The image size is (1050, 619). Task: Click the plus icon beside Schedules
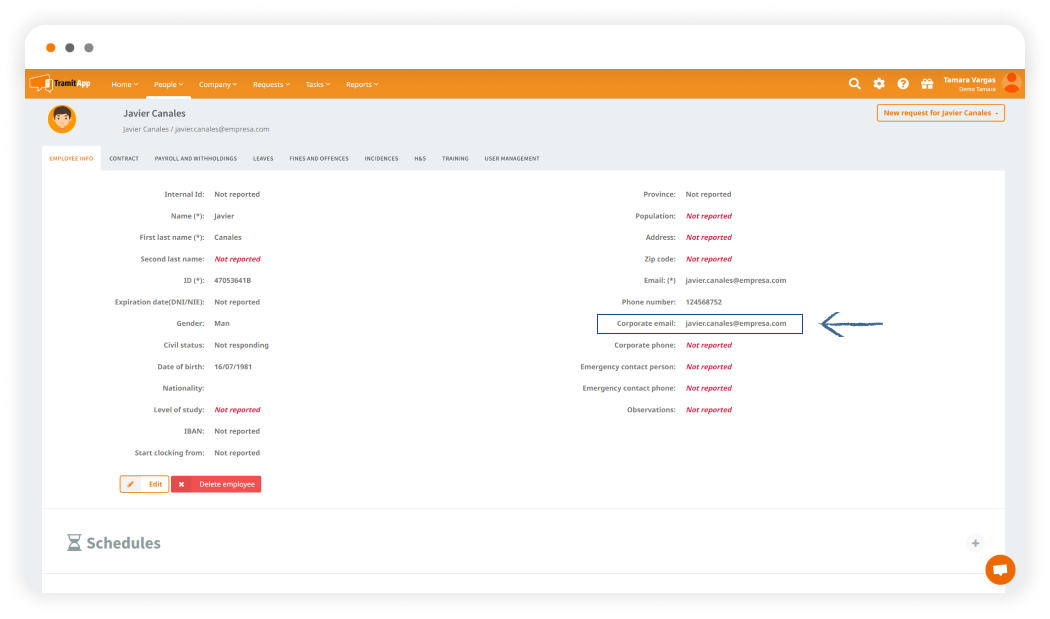pos(975,543)
